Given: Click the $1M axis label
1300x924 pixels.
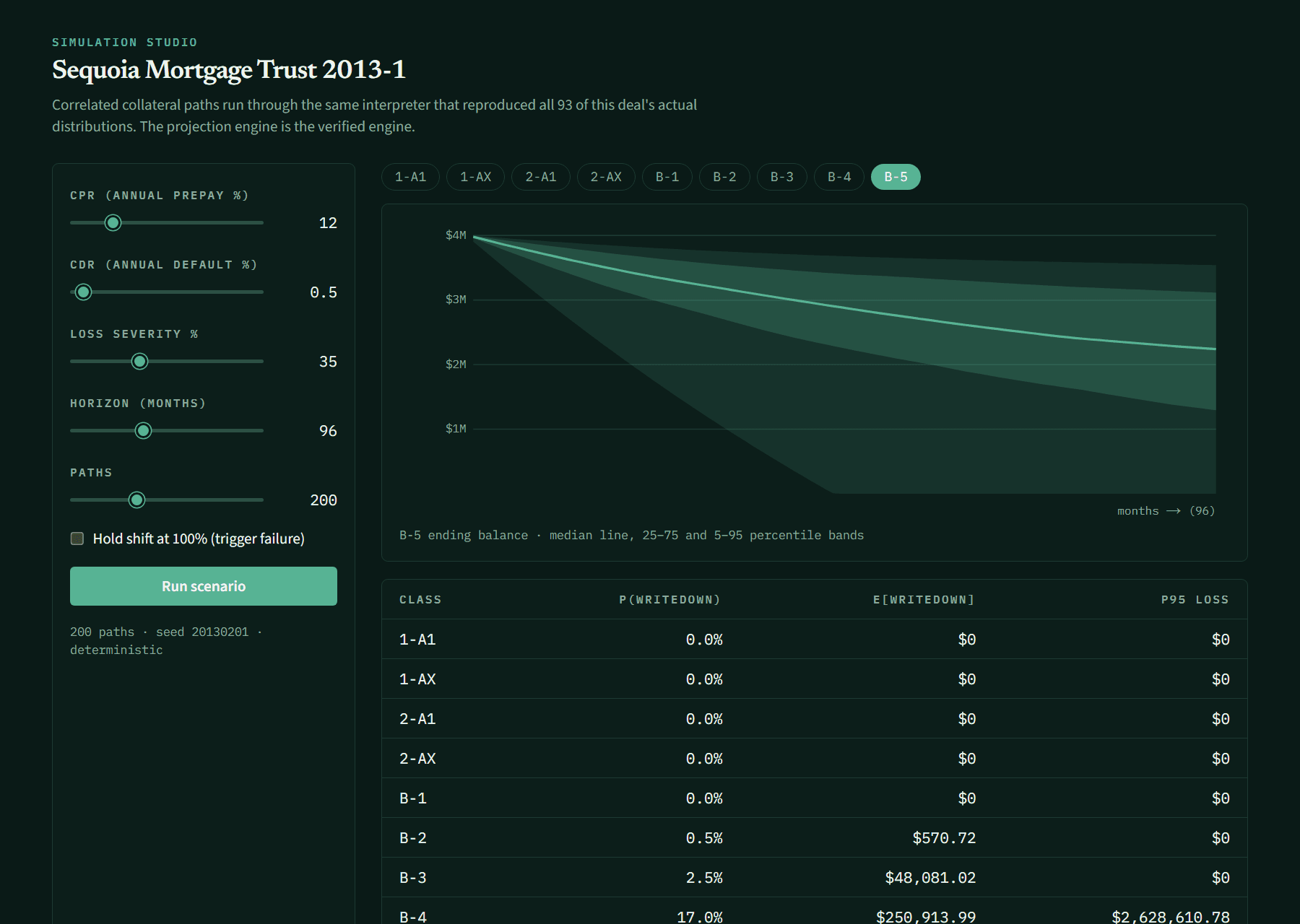Looking at the screenshot, I should click(456, 429).
